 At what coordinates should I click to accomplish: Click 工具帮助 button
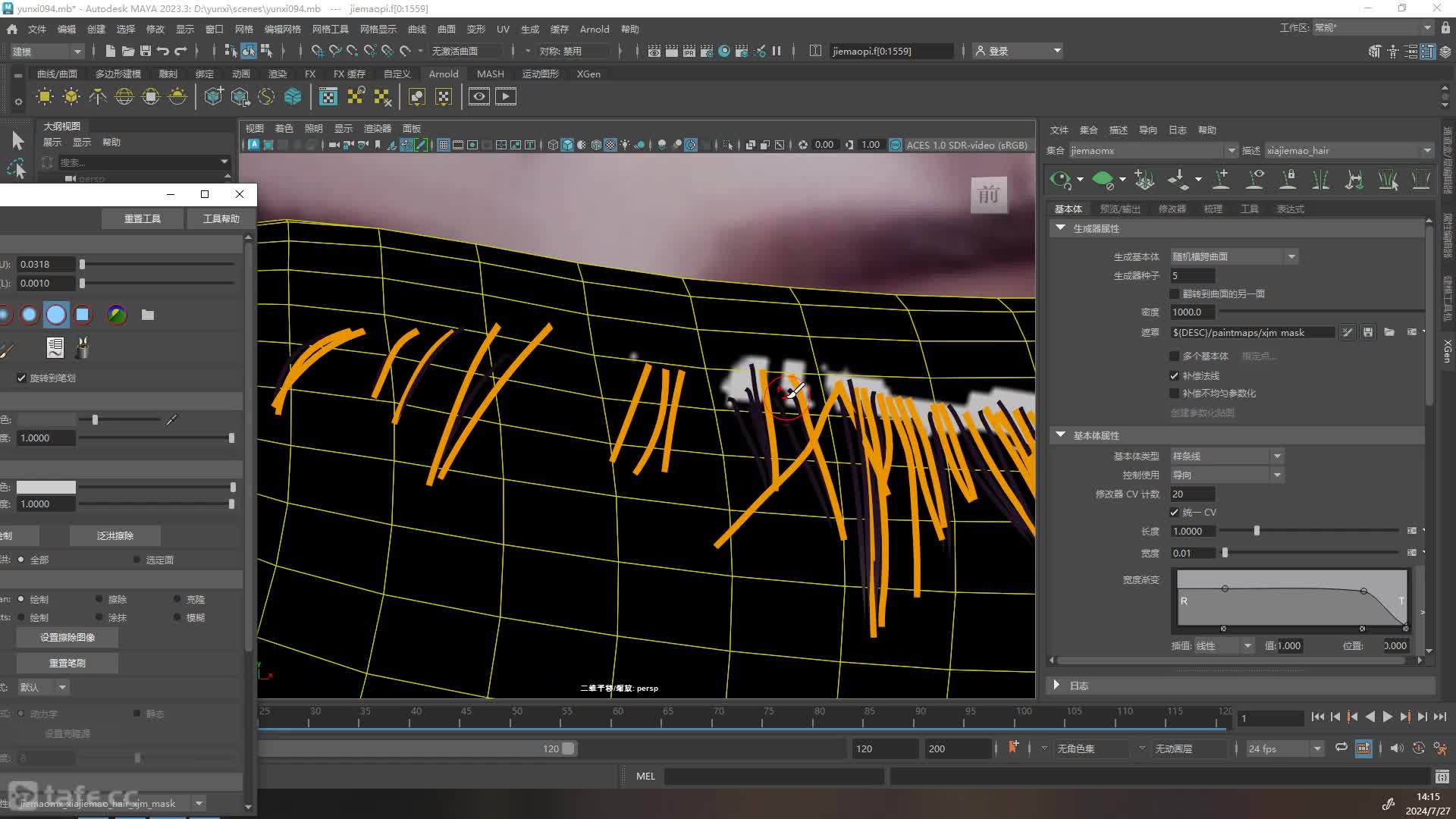[221, 218]
